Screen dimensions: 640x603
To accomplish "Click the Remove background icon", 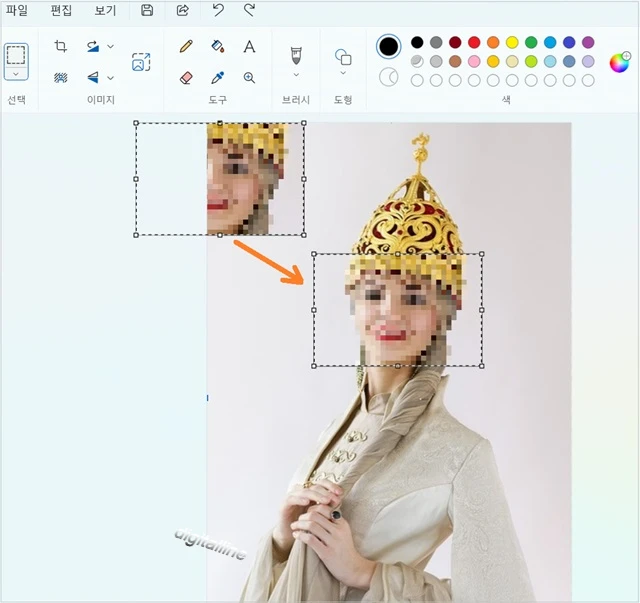I will click(x=61, y=77).
